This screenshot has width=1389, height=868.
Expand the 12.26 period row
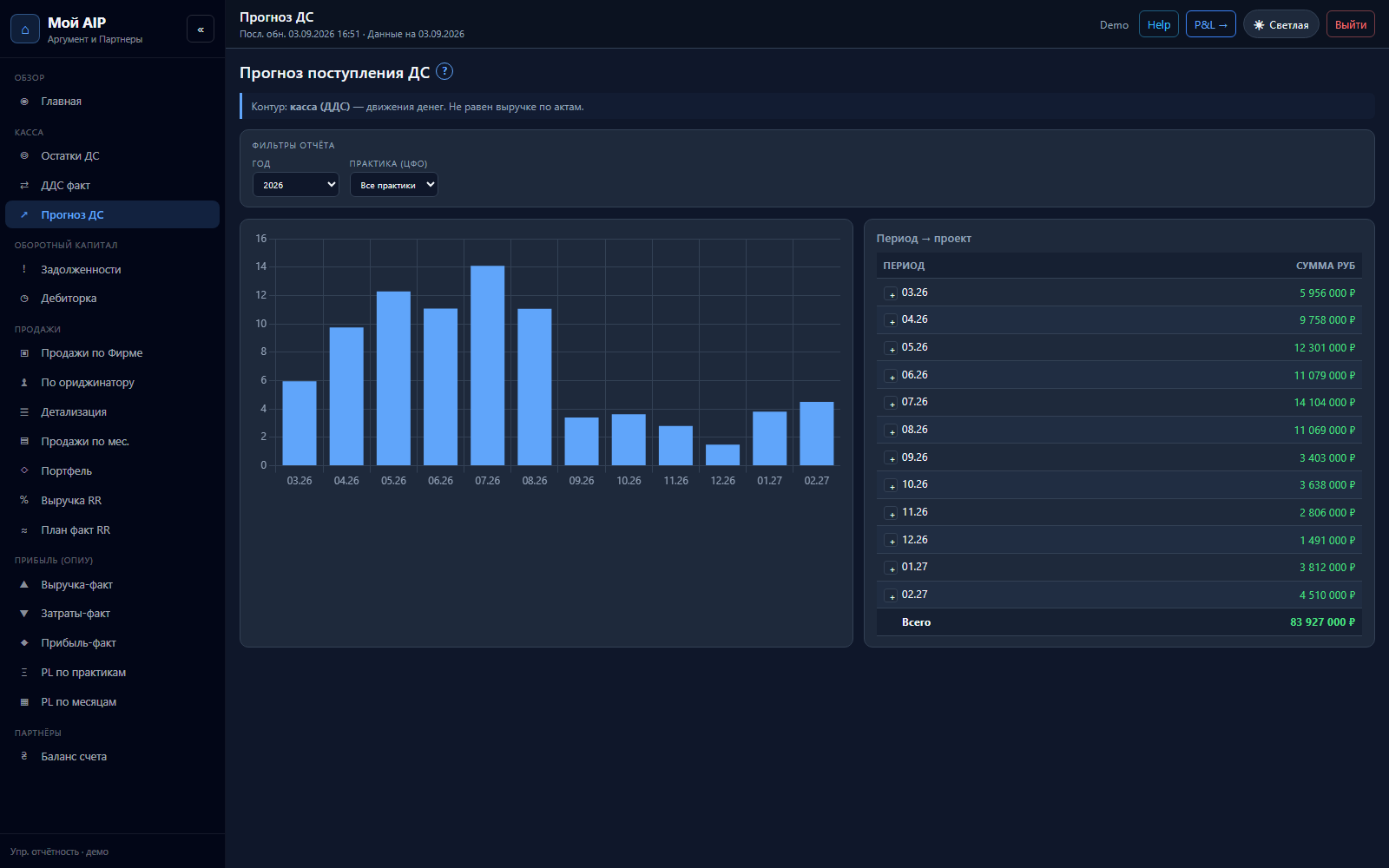(891, 541)
